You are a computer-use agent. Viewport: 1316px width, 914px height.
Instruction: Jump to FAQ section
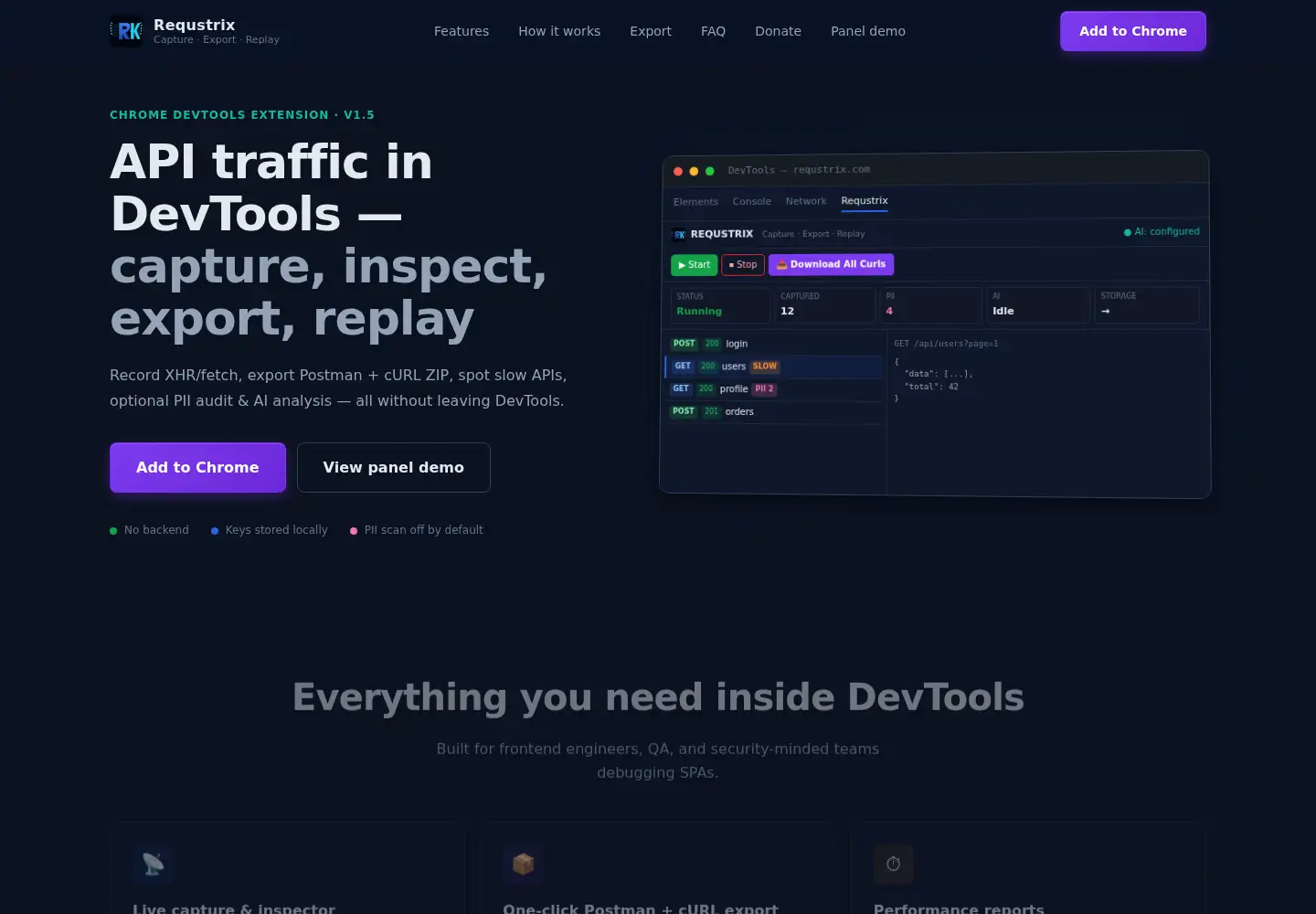[x=713, y=31]
